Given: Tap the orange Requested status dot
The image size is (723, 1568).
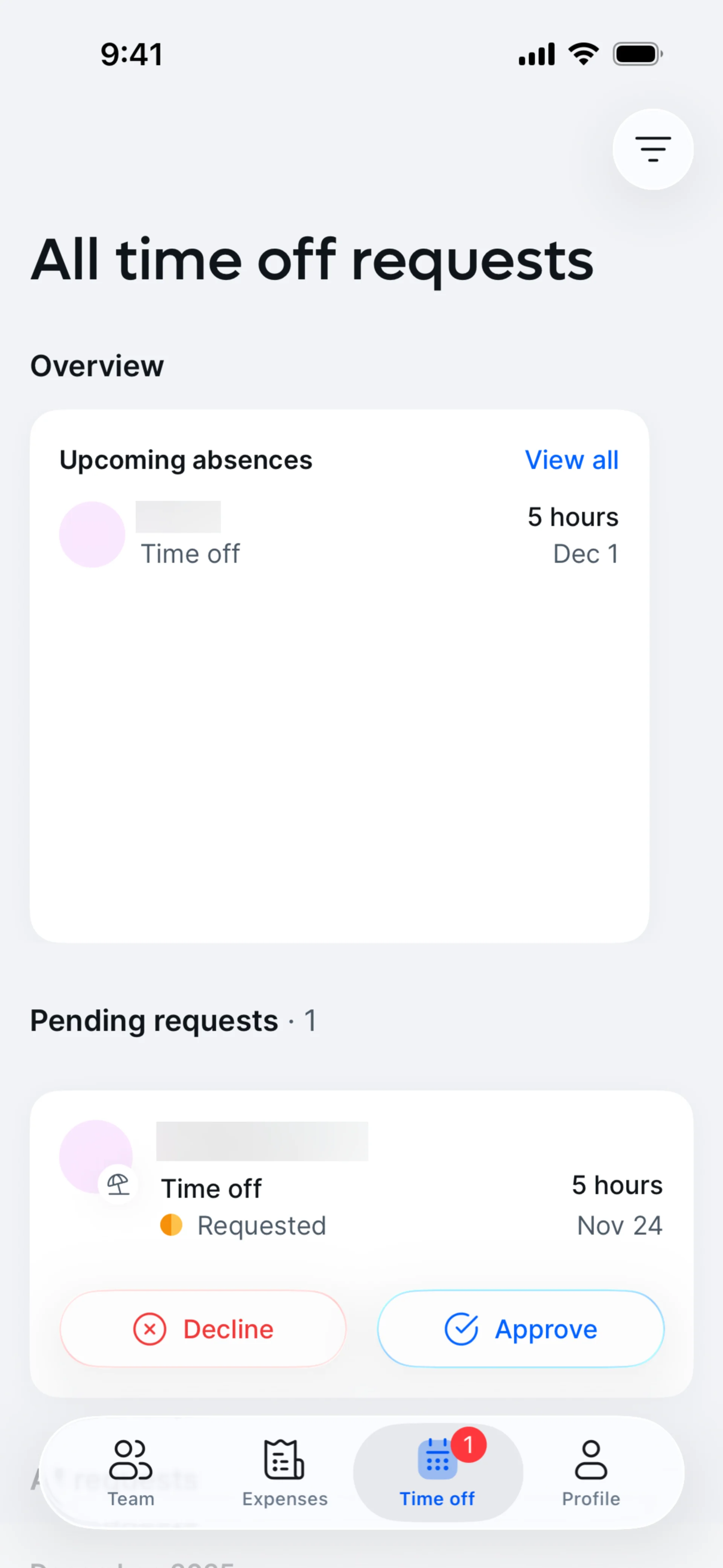Looking at the screenshot, I should [x=171, y=1225].
